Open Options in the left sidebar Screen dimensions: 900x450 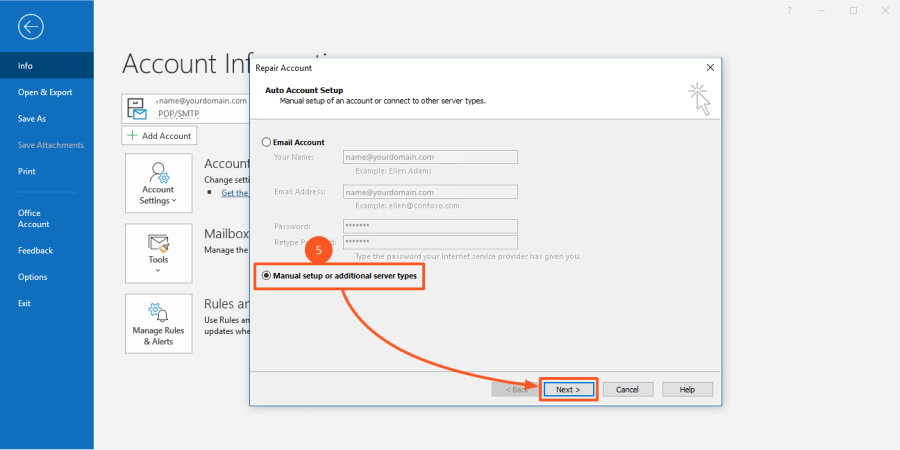click(32, 277)
